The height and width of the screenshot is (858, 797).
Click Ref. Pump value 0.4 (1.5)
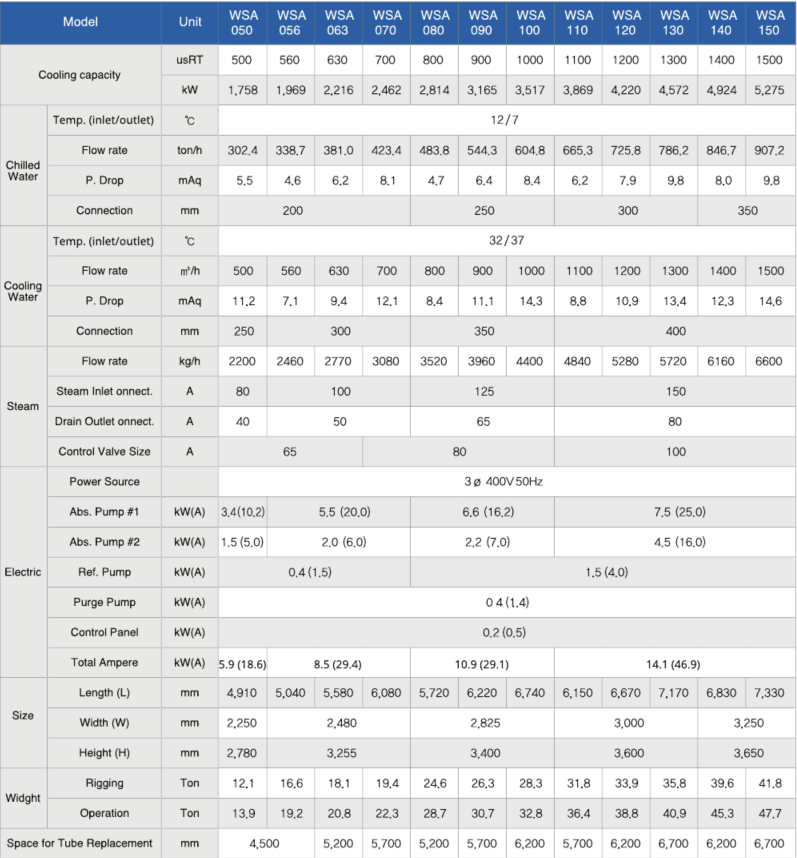pyautogui.click(x=310, y=572)
